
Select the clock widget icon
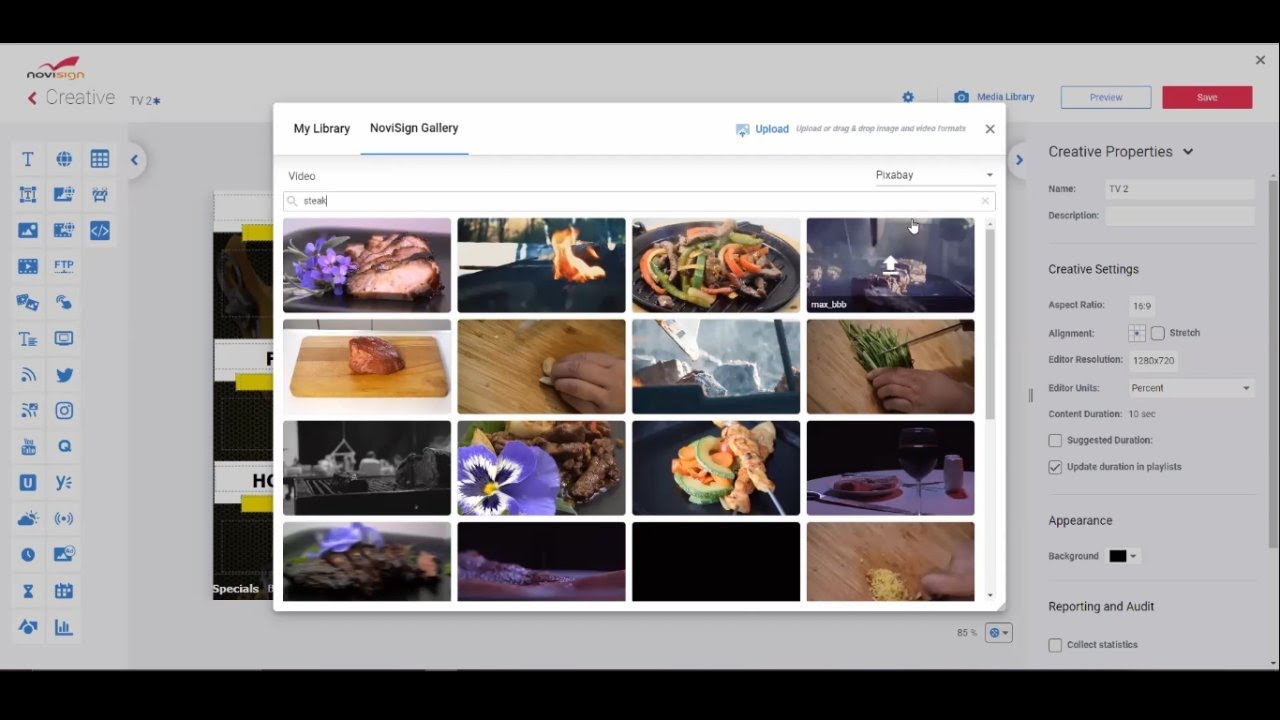click(x=28, y=554)
